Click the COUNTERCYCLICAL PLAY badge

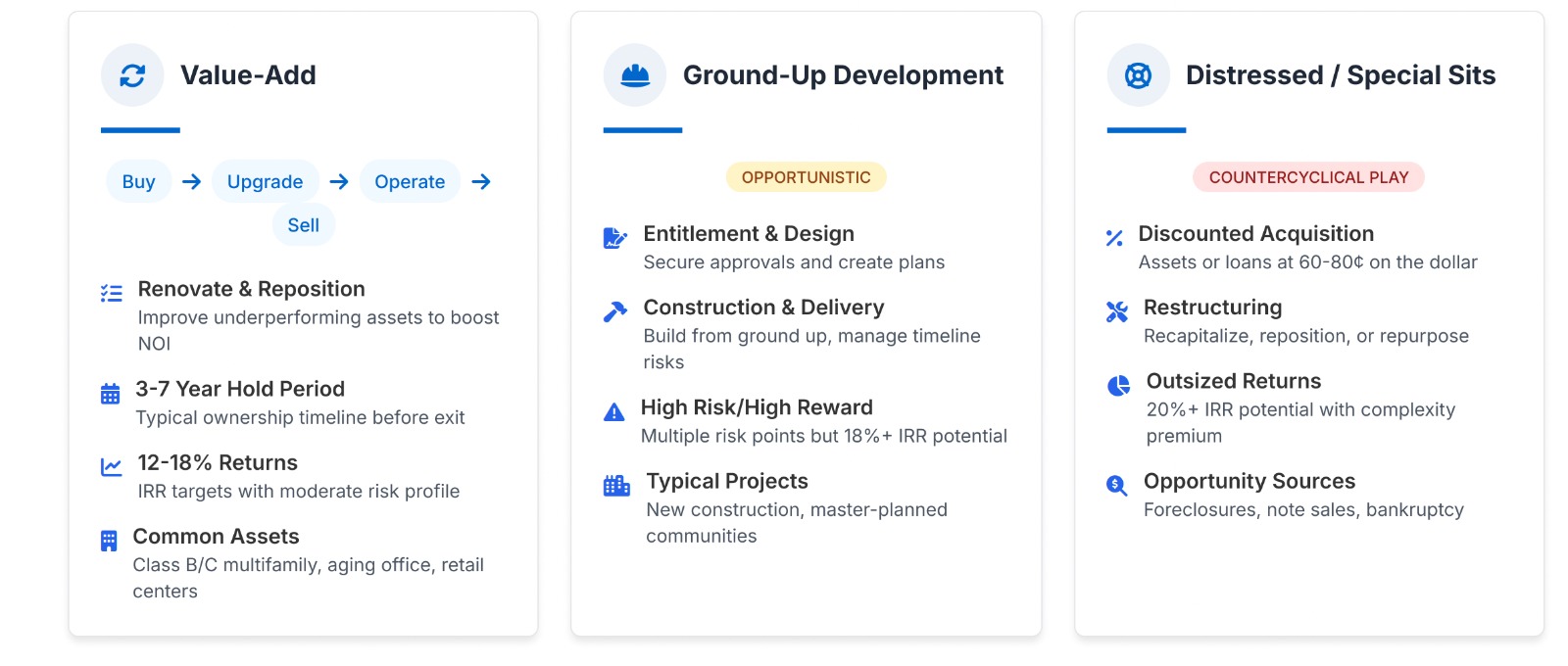(x=1308, y=177)
